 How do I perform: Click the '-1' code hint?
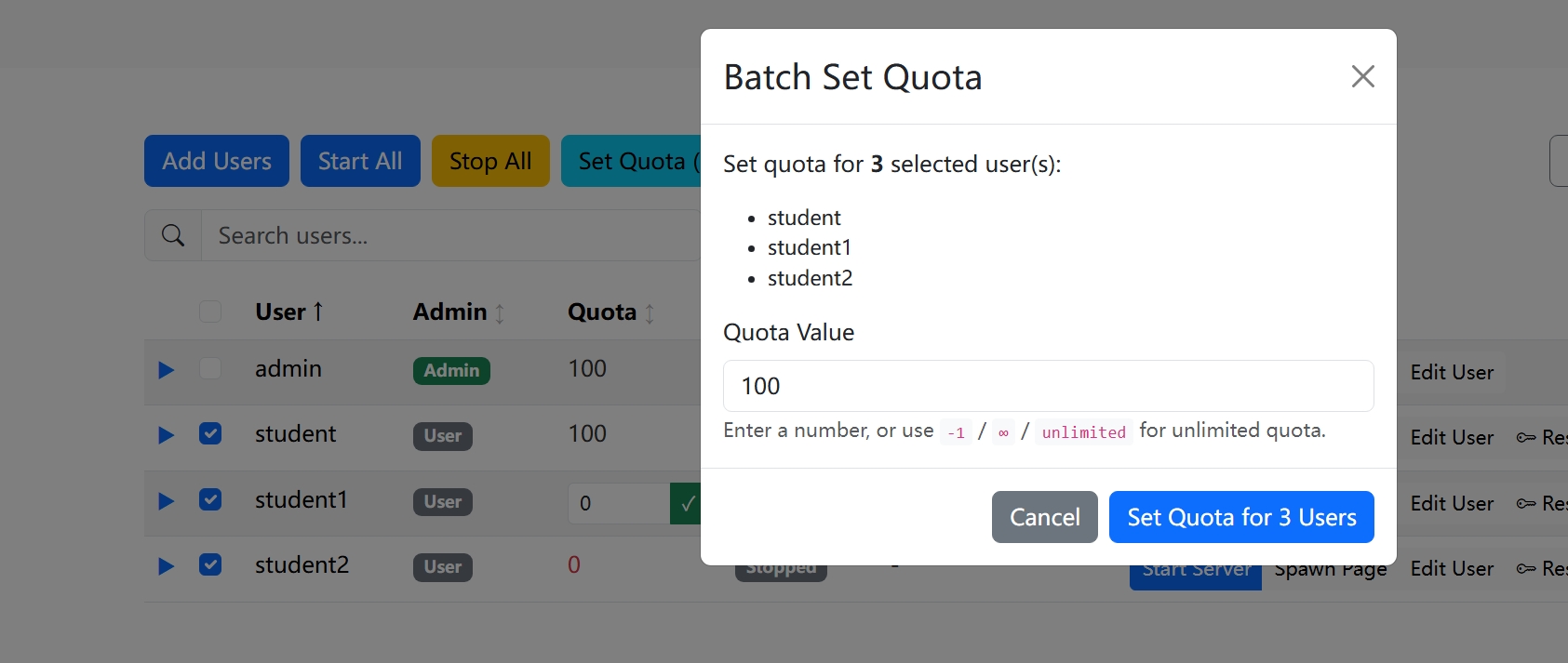click(x=956, y=431)
